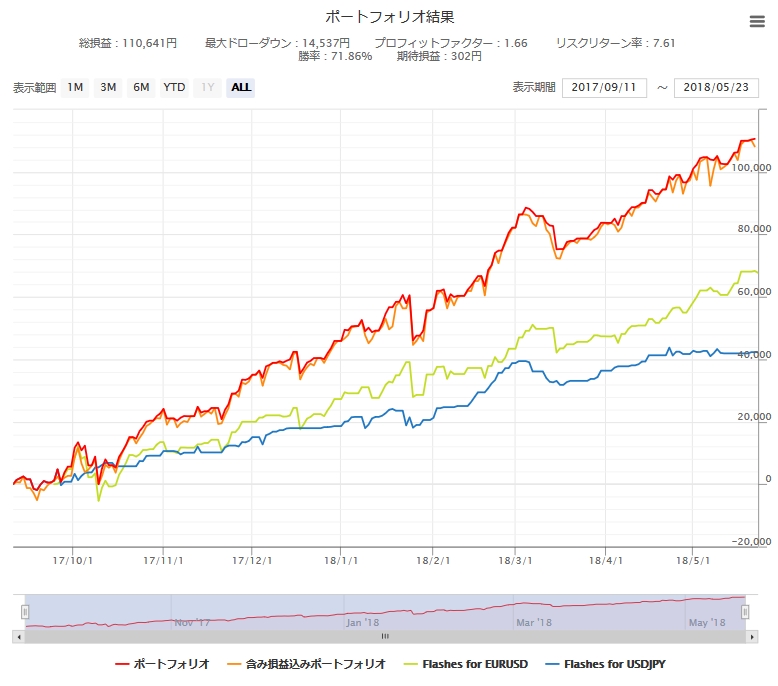Image resolution: width=778 pixels, height=686 pixels.
Task: Click the Nov '17 navigator label
Action: [x=192, y=623]
